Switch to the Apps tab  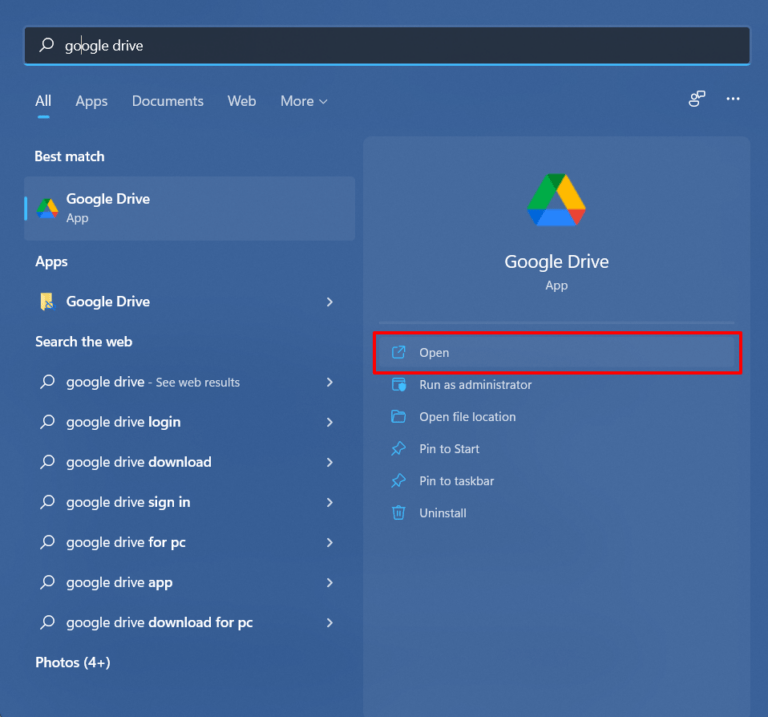(92, 101)
